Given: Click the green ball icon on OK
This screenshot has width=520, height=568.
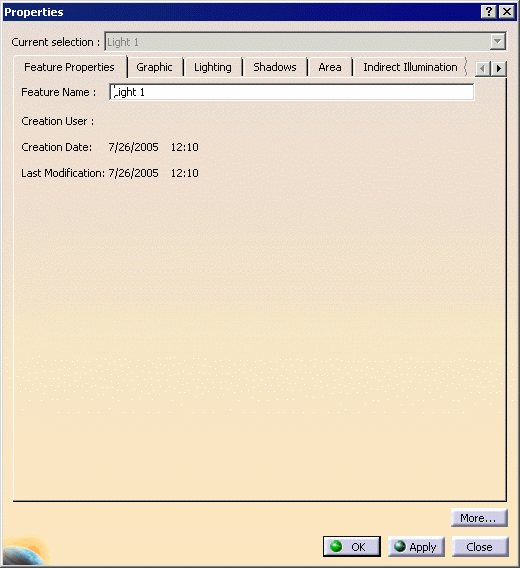Looking at the screenshot, I should (x=336, y=546).
